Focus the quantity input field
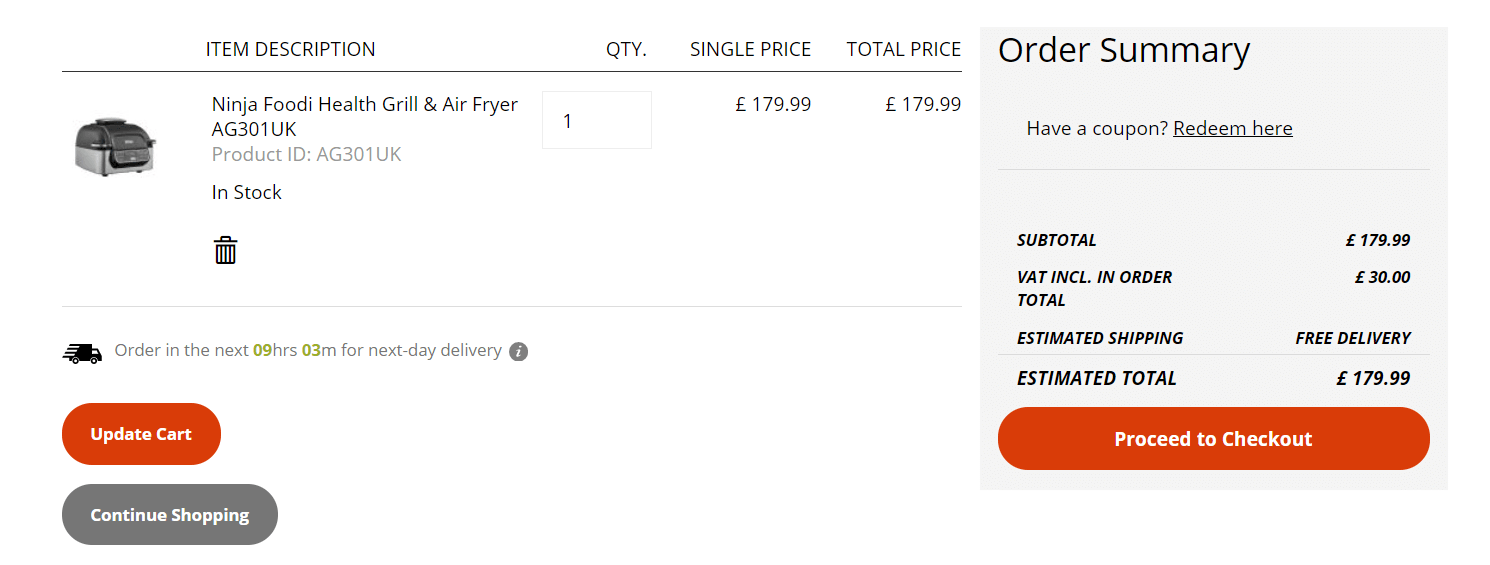Screen dimensions: 1490x565 click(x=597, y=120)
